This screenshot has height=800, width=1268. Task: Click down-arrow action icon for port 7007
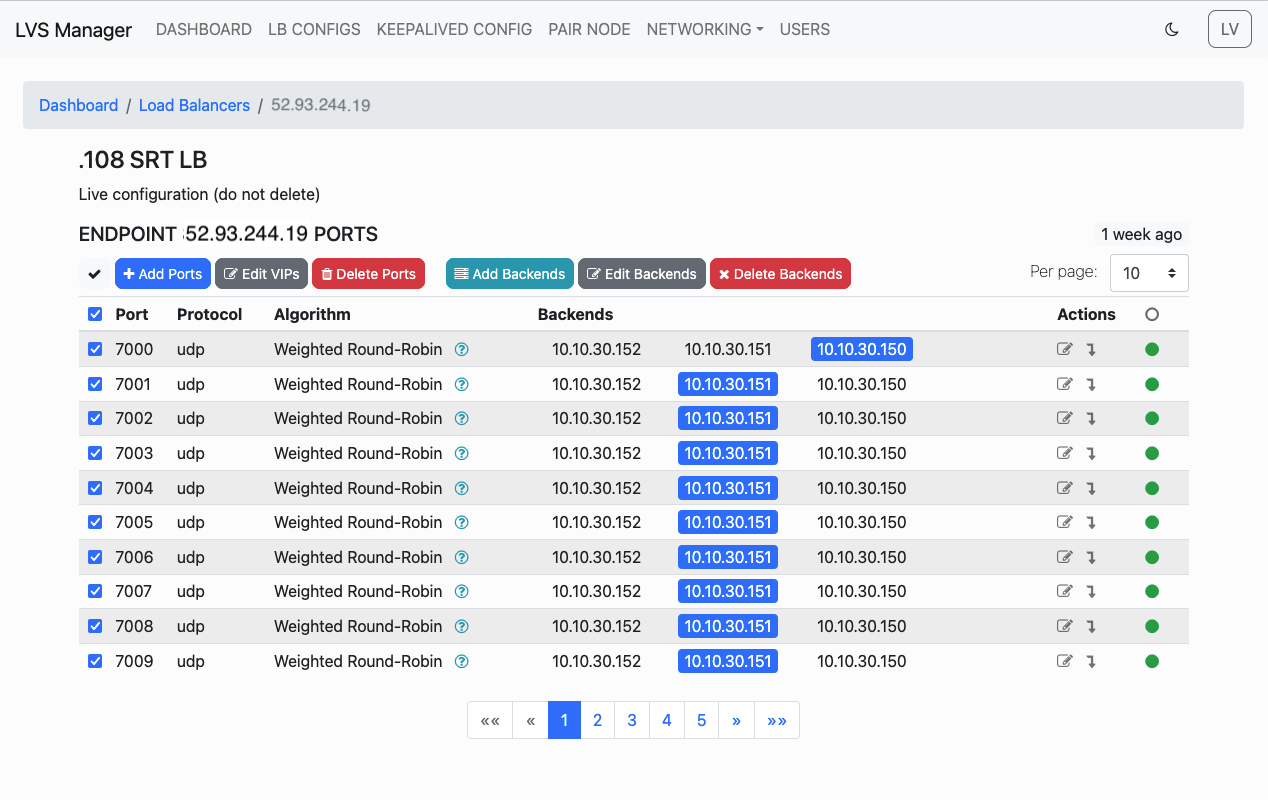[1091, 592]
